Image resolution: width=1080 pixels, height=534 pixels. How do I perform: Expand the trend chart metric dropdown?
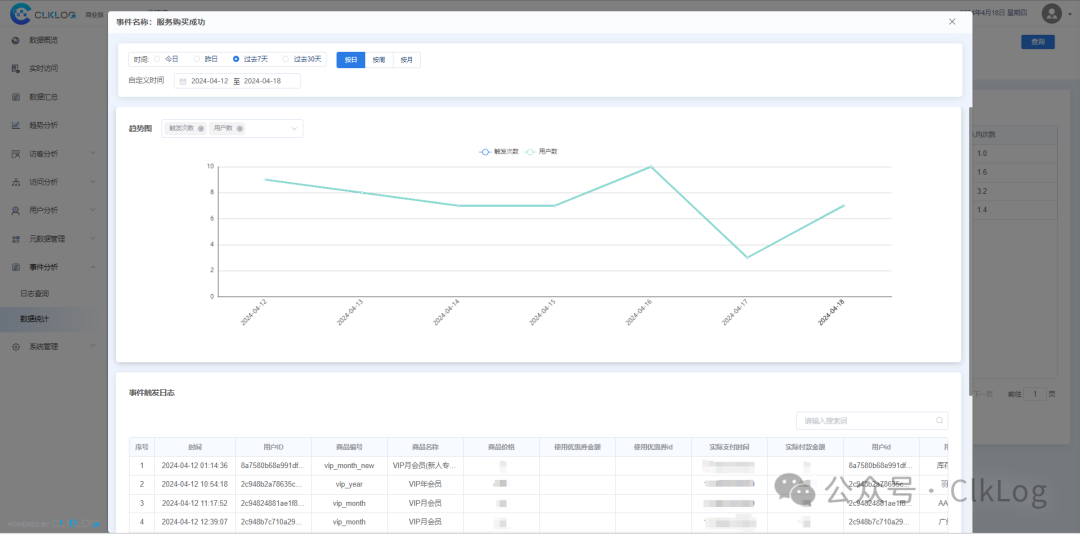(x=294, y=128)
